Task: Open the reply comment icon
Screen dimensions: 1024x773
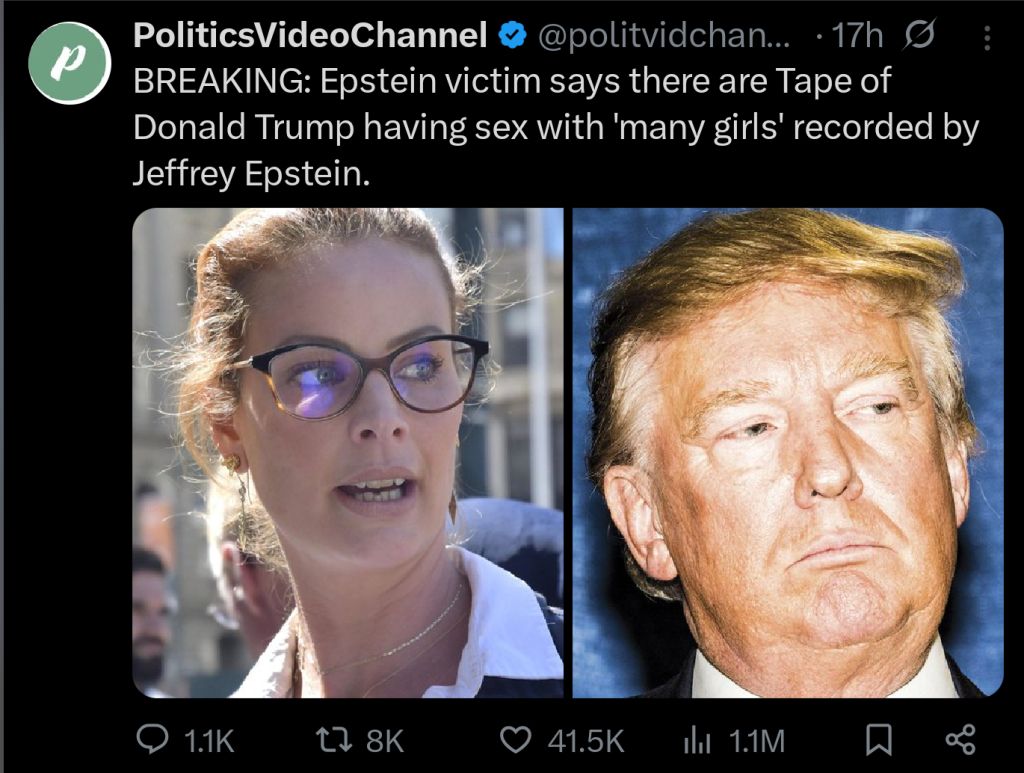Action: pos(152,740)
